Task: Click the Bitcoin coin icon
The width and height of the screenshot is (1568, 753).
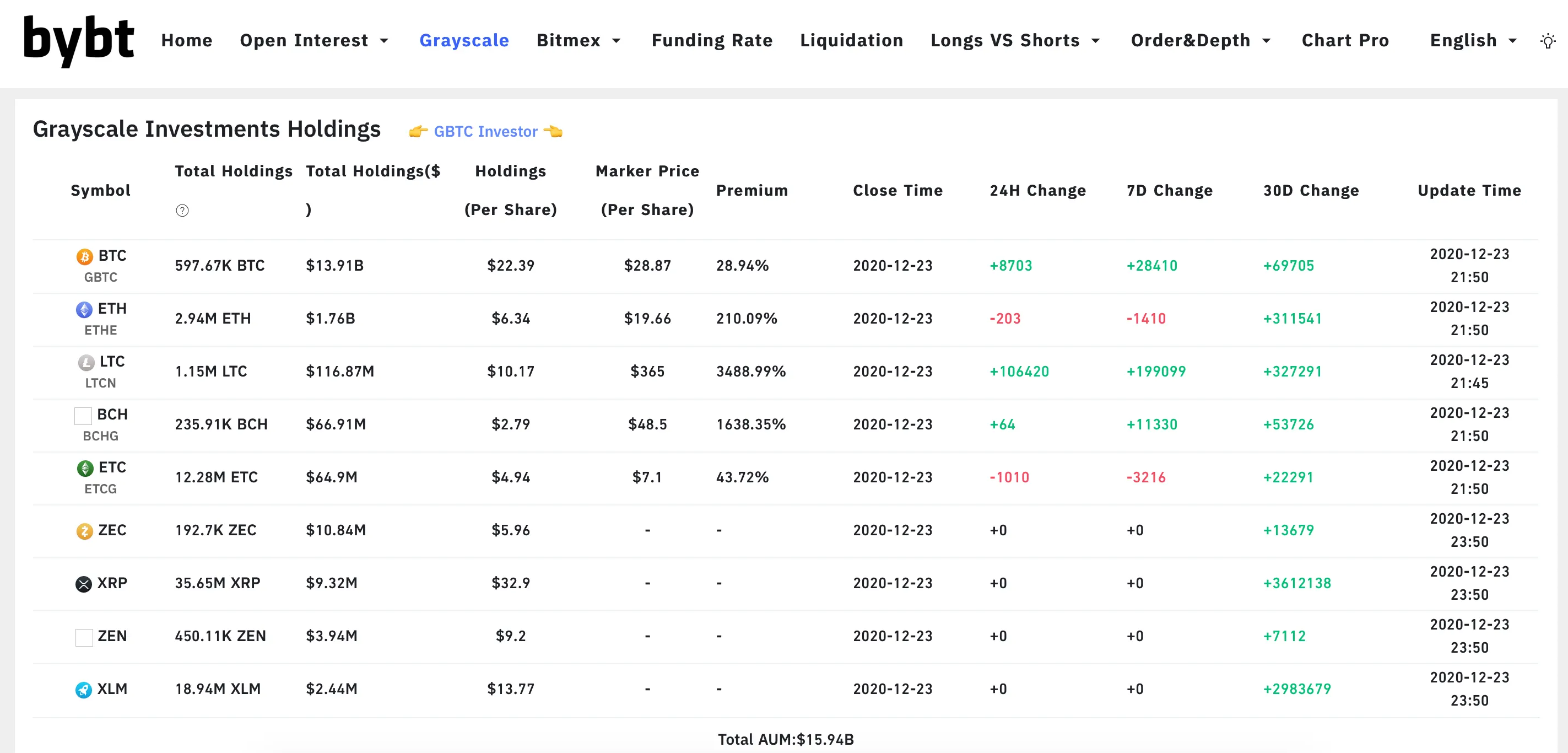Action: tap(85, 256)
